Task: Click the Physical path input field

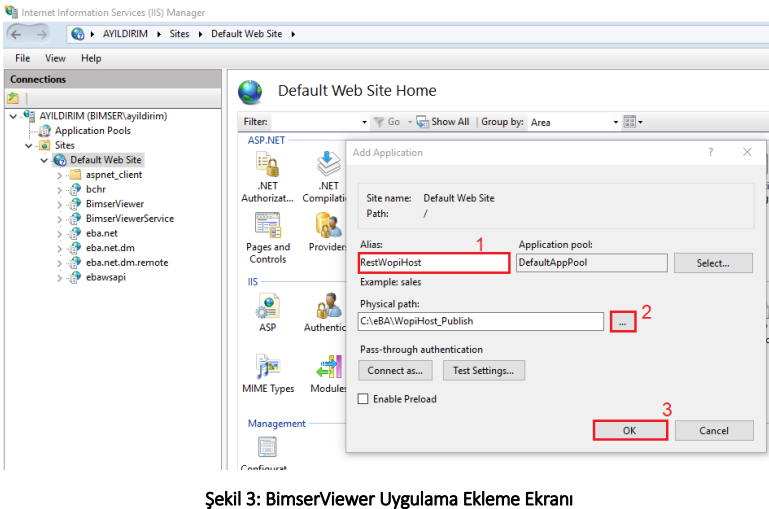Action: click(481, 321)
